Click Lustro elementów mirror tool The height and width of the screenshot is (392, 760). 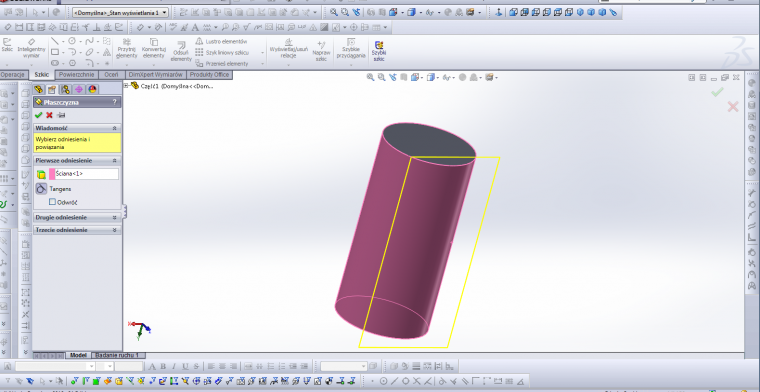(222, 42)
